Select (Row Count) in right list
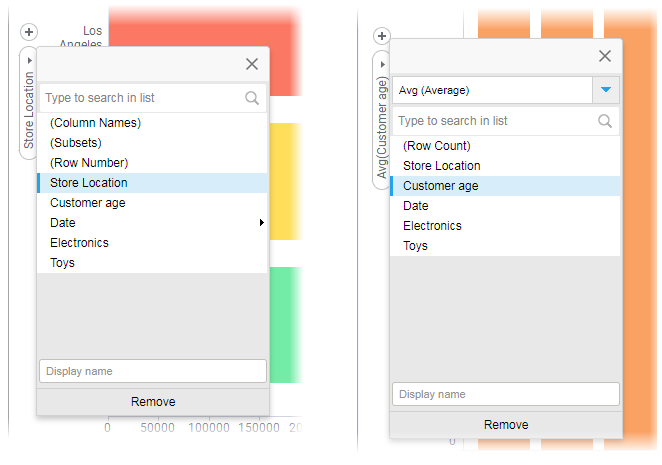 437,146
